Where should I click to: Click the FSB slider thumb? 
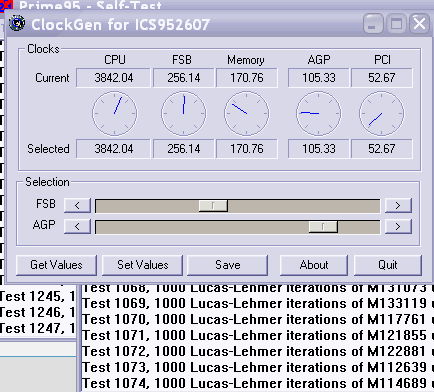coord(213,206)
